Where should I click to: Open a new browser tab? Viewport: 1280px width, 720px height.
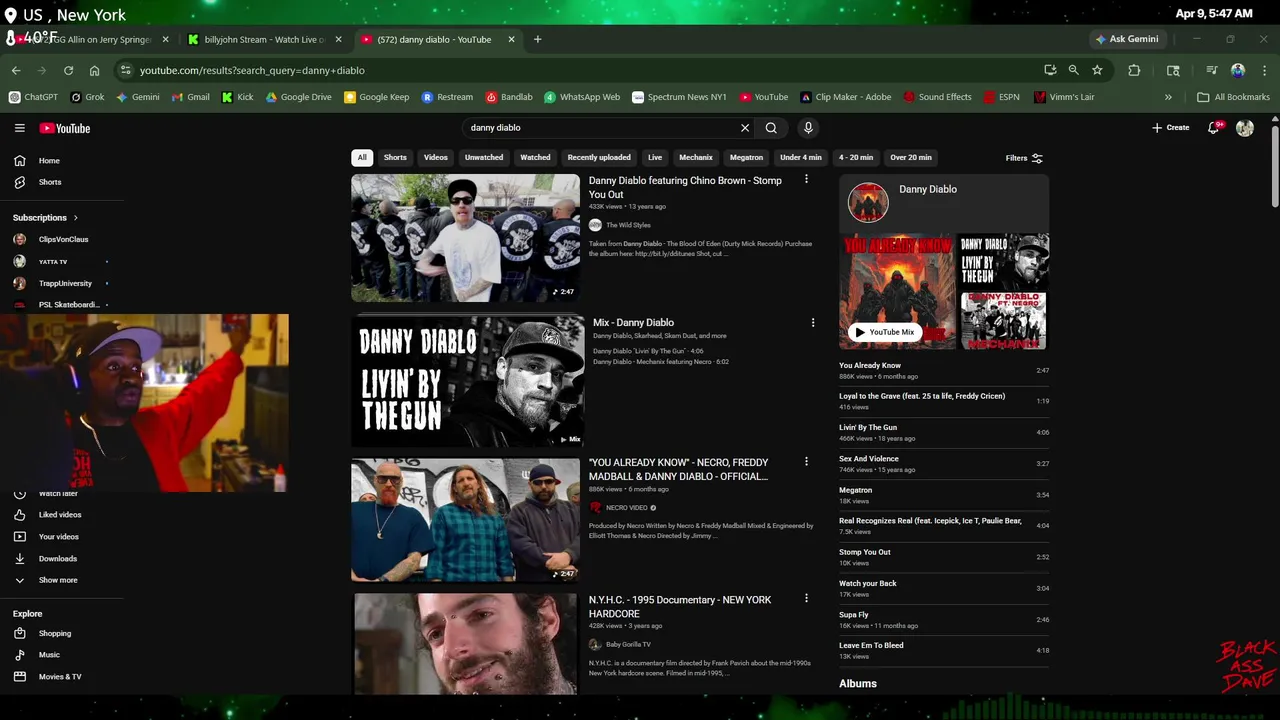537,39
